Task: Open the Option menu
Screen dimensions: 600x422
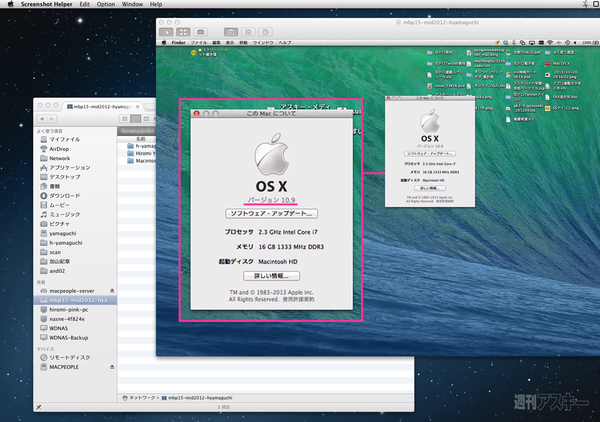Action: pyautogui.click(x=106, y=4)
